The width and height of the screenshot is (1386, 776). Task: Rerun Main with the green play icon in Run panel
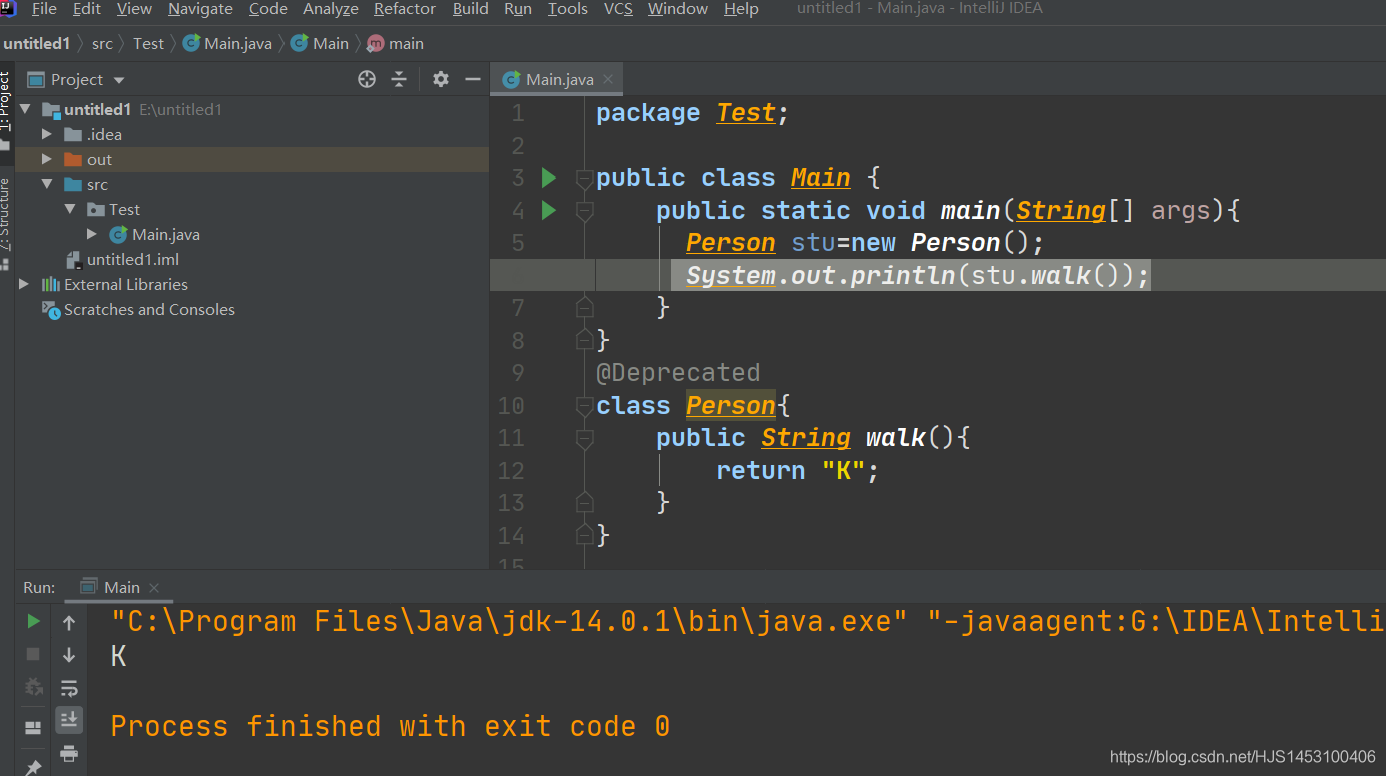point(33,621)
